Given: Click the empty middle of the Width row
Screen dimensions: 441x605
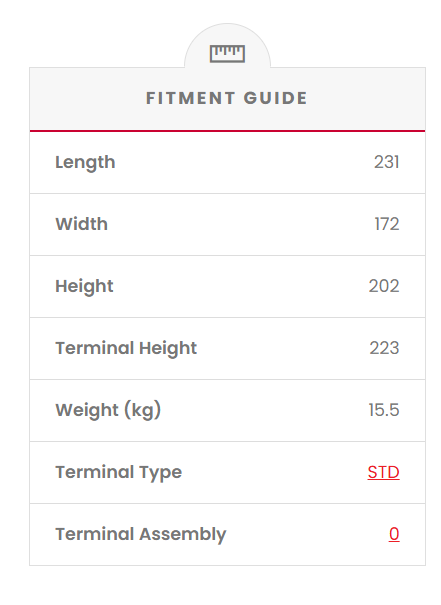Looking at the screenshot, I should (239, 224).
